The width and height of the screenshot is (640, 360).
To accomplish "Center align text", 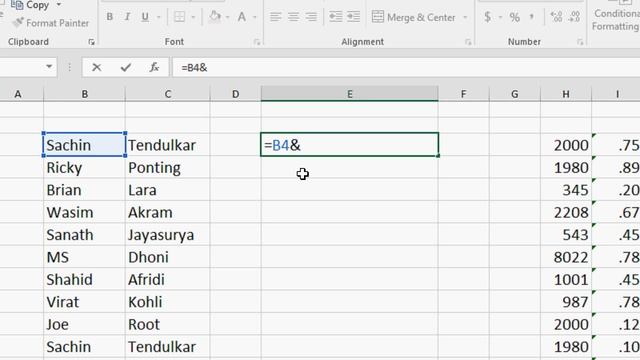I will click(x=293, y=17).
